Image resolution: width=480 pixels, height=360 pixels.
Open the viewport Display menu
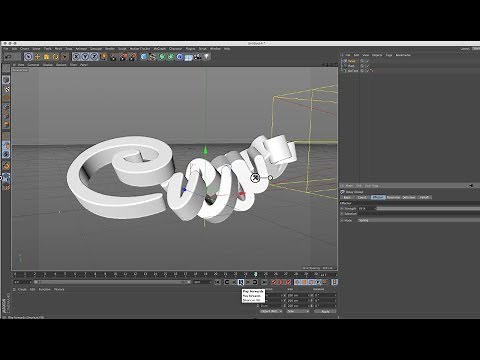(x=48, y=65)
